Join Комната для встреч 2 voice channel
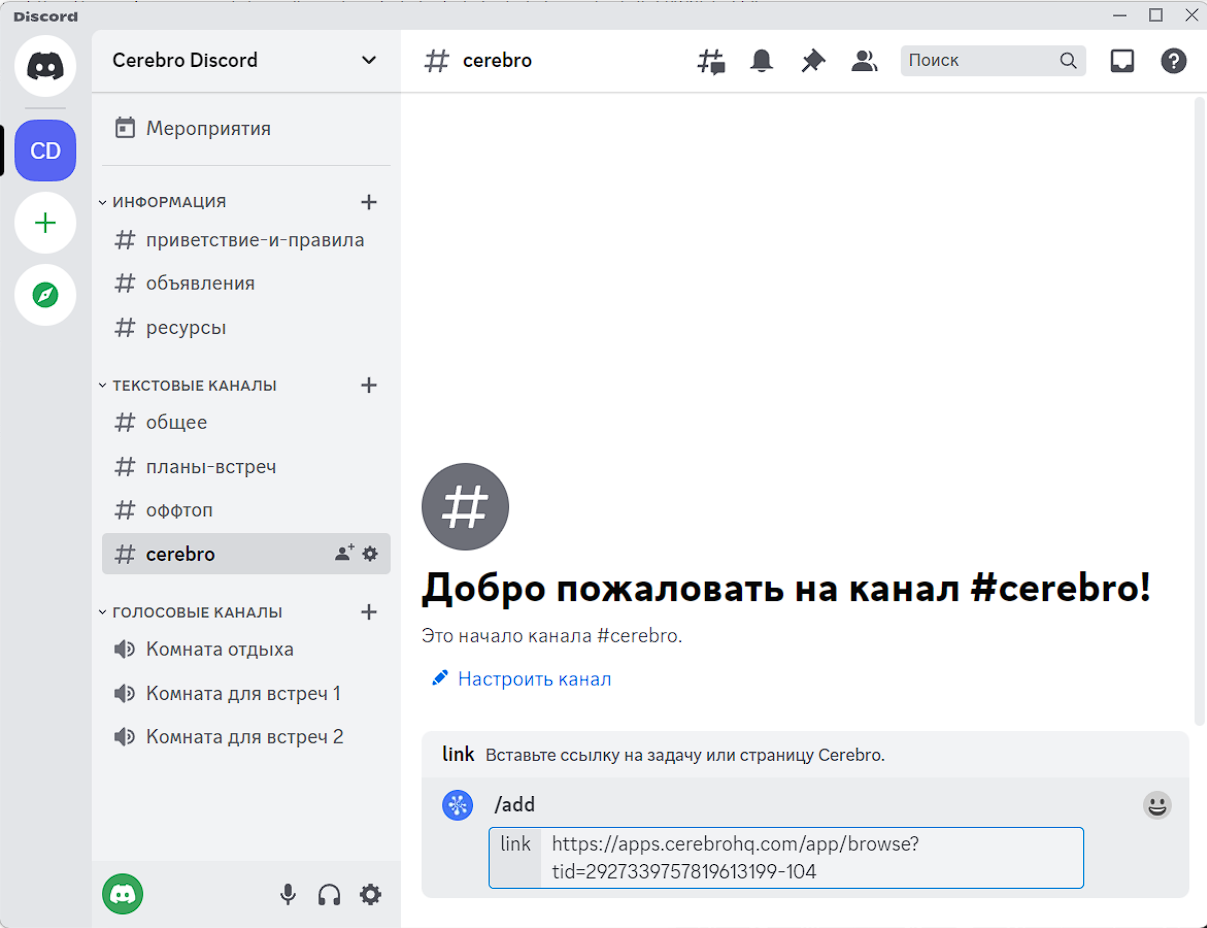1207x928 pixels. (246, 737)
